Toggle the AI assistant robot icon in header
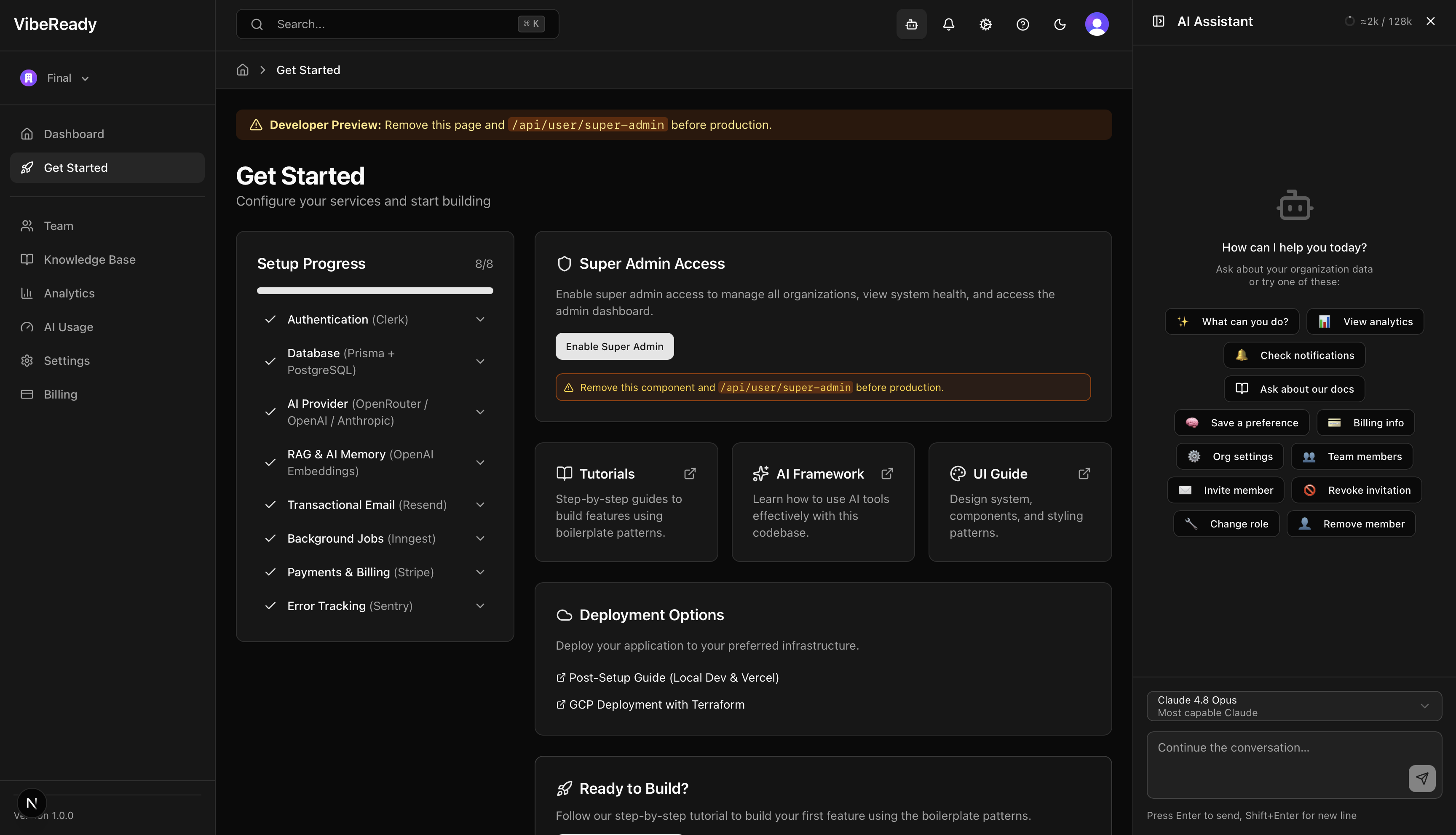The width and height of the screenshot is (1456, 835). pos(911,24)
